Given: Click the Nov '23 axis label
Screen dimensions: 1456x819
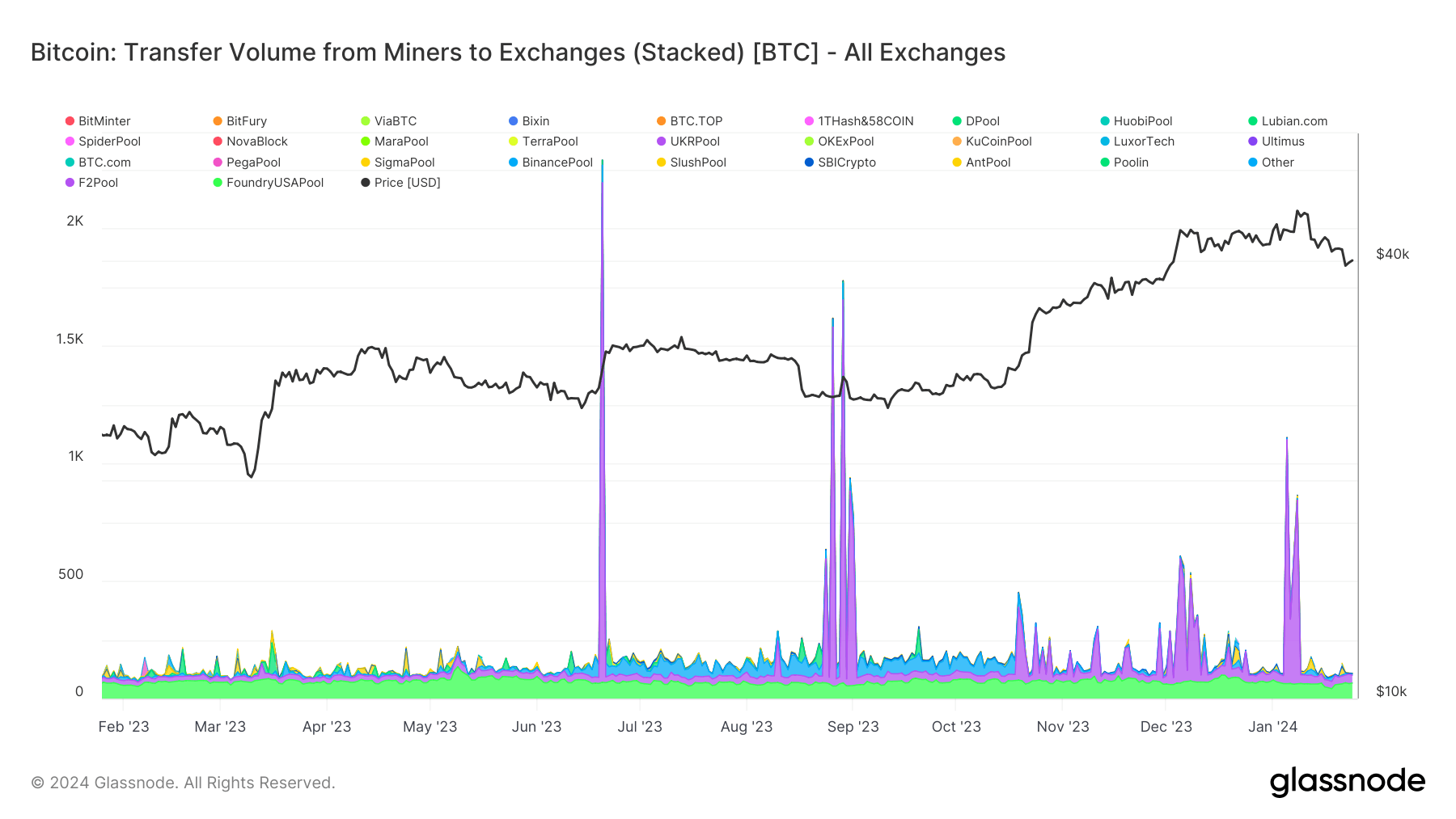Looking at the screenshot, I should point(1063,727).
